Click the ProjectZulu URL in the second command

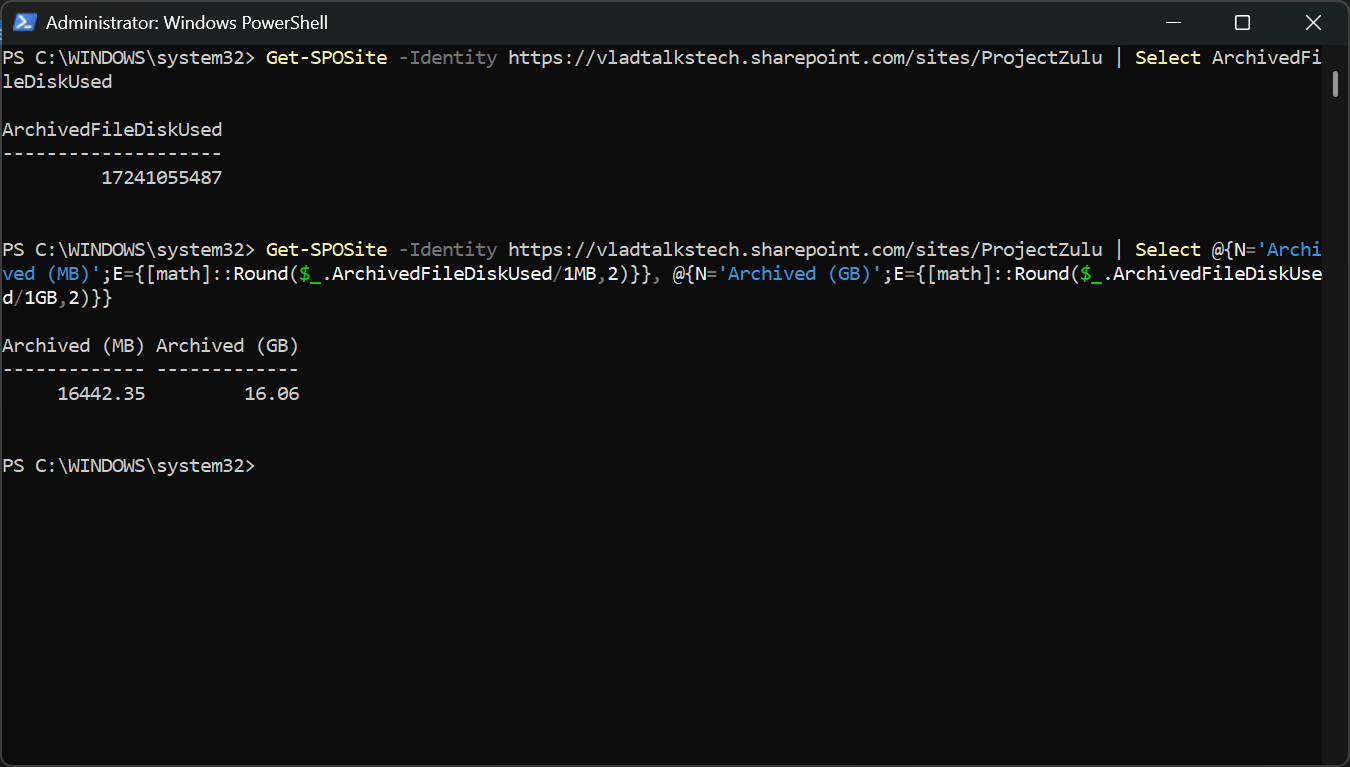[805, 250]
